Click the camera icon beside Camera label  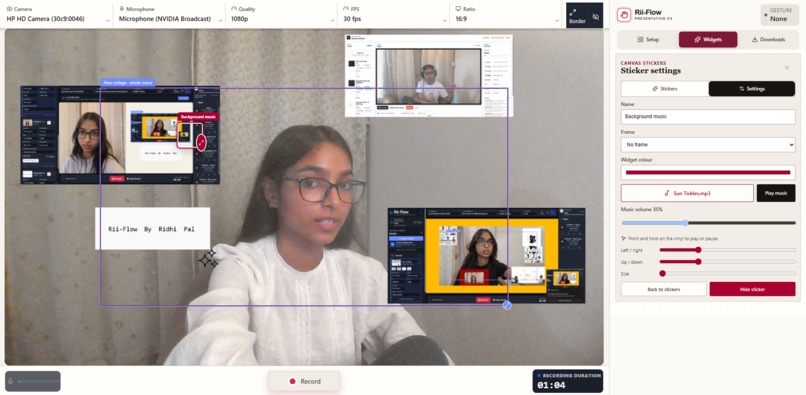pos(9,9)
